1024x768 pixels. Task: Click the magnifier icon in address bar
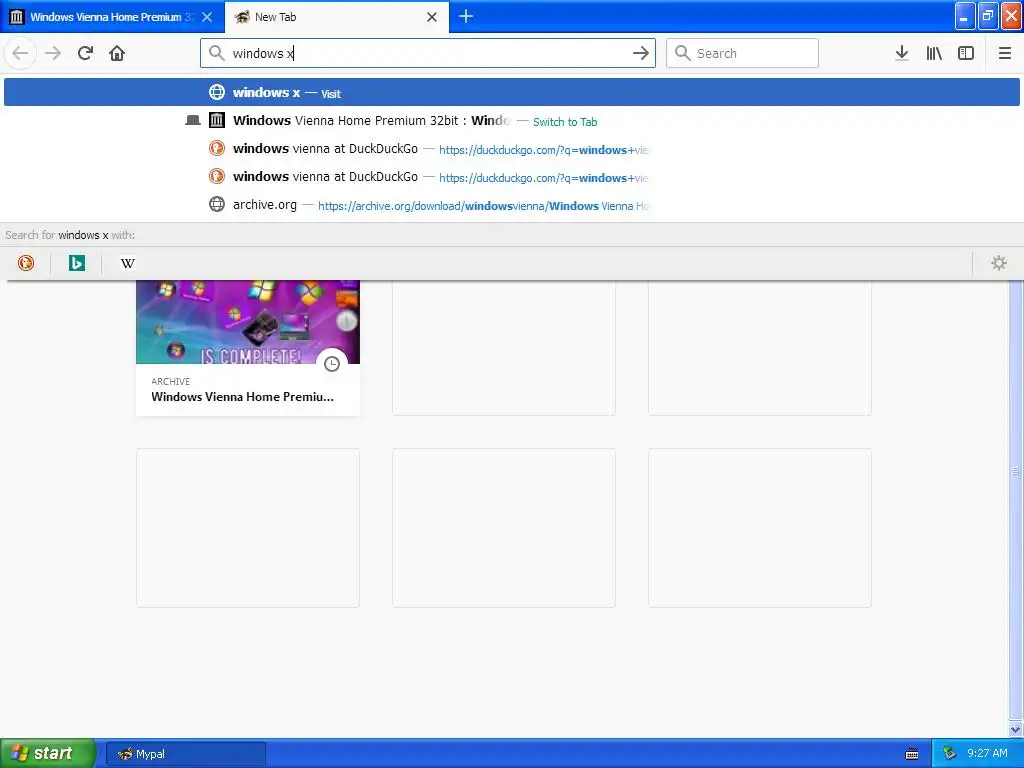pos(217,53)
